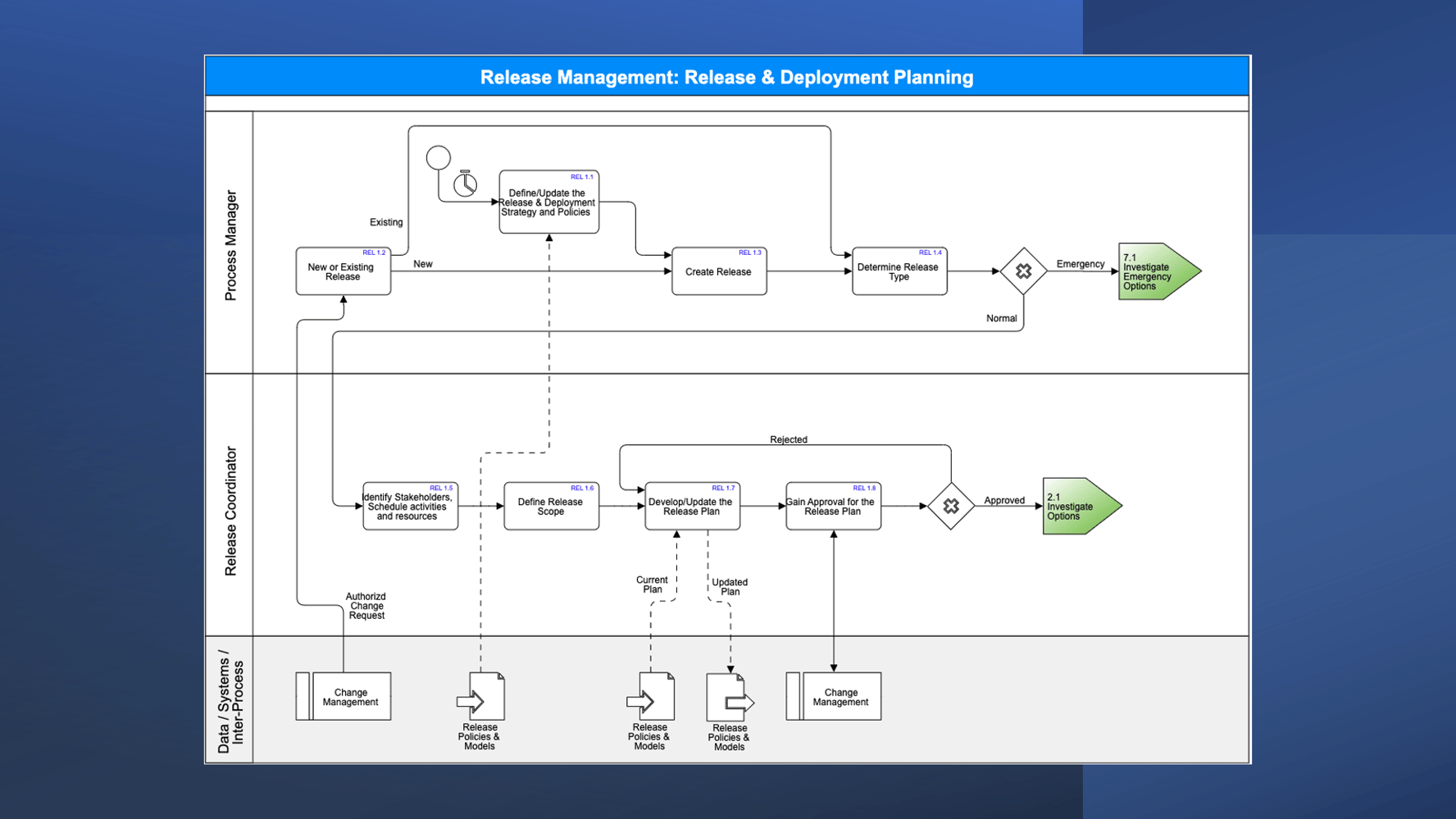Image resolution: width=1456 pixels, height=819 pixels.
Task: Click the Gain Approval for the Release Plan task
Action: pos(833,507)
